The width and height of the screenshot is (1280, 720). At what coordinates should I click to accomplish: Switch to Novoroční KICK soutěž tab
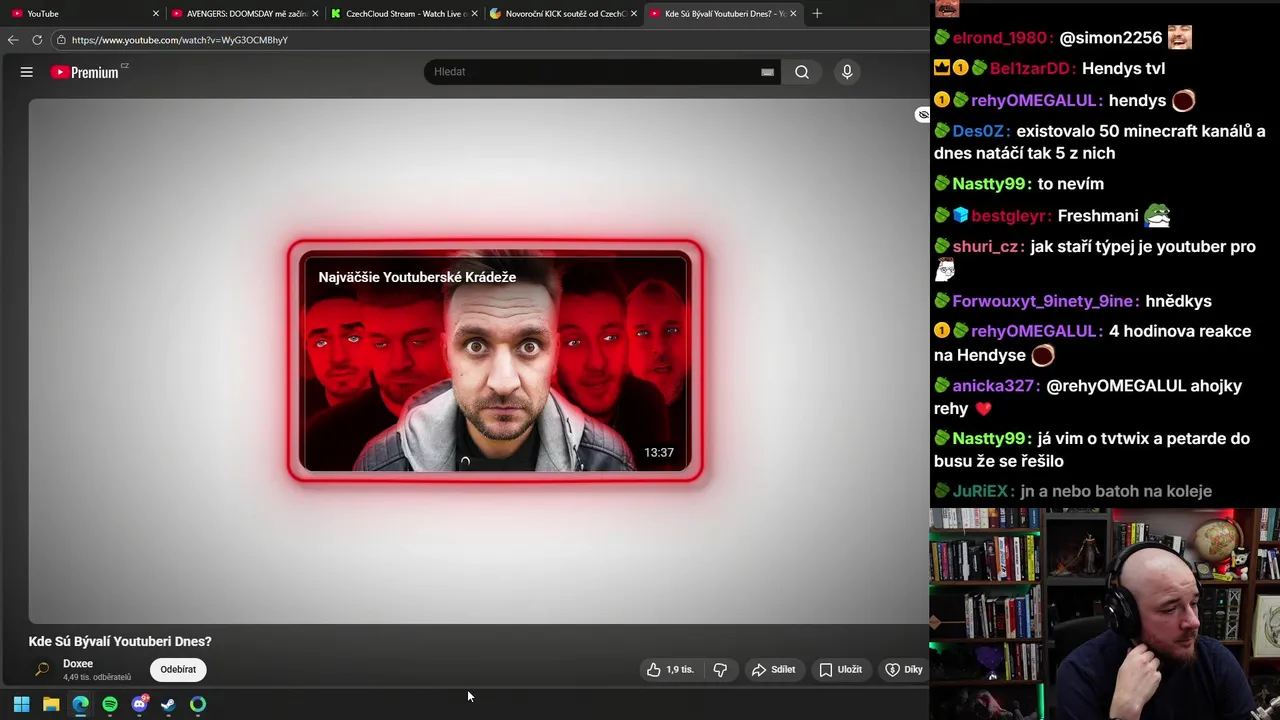click(x=564, y=14)
